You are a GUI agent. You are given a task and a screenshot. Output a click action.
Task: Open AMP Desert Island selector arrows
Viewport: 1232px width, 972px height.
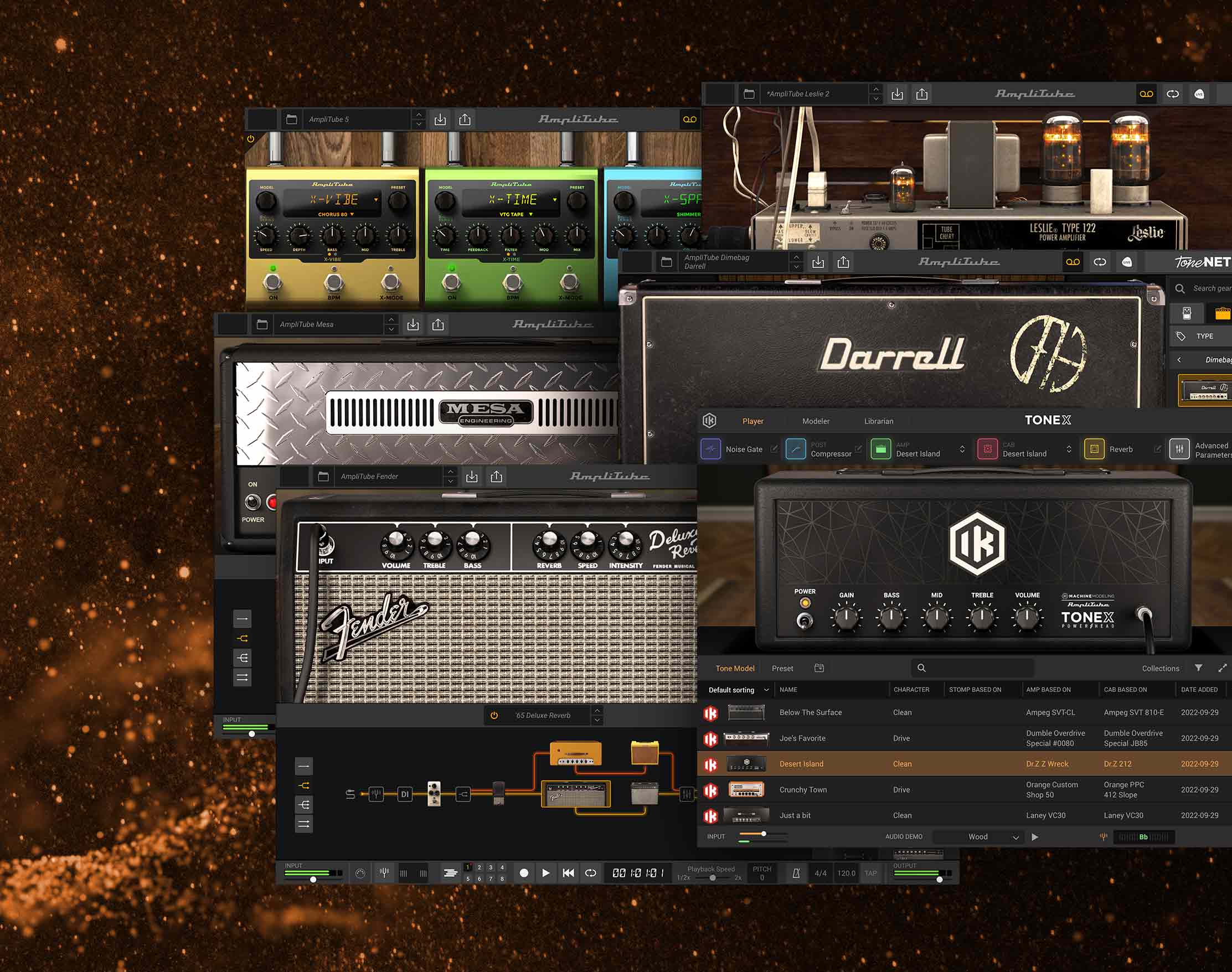(x=962, y=449)
